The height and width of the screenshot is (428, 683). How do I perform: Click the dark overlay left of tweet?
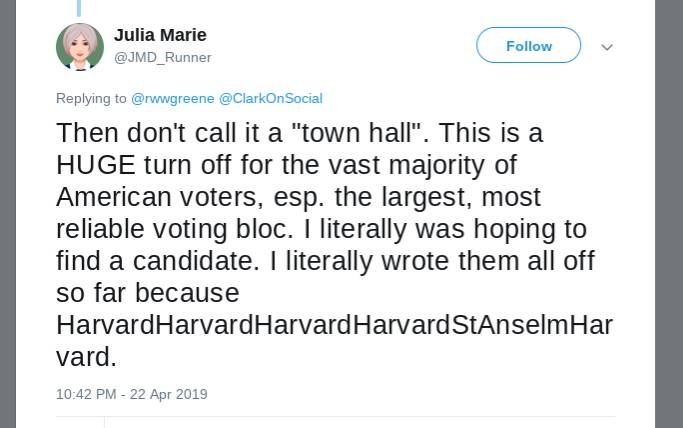8,214
